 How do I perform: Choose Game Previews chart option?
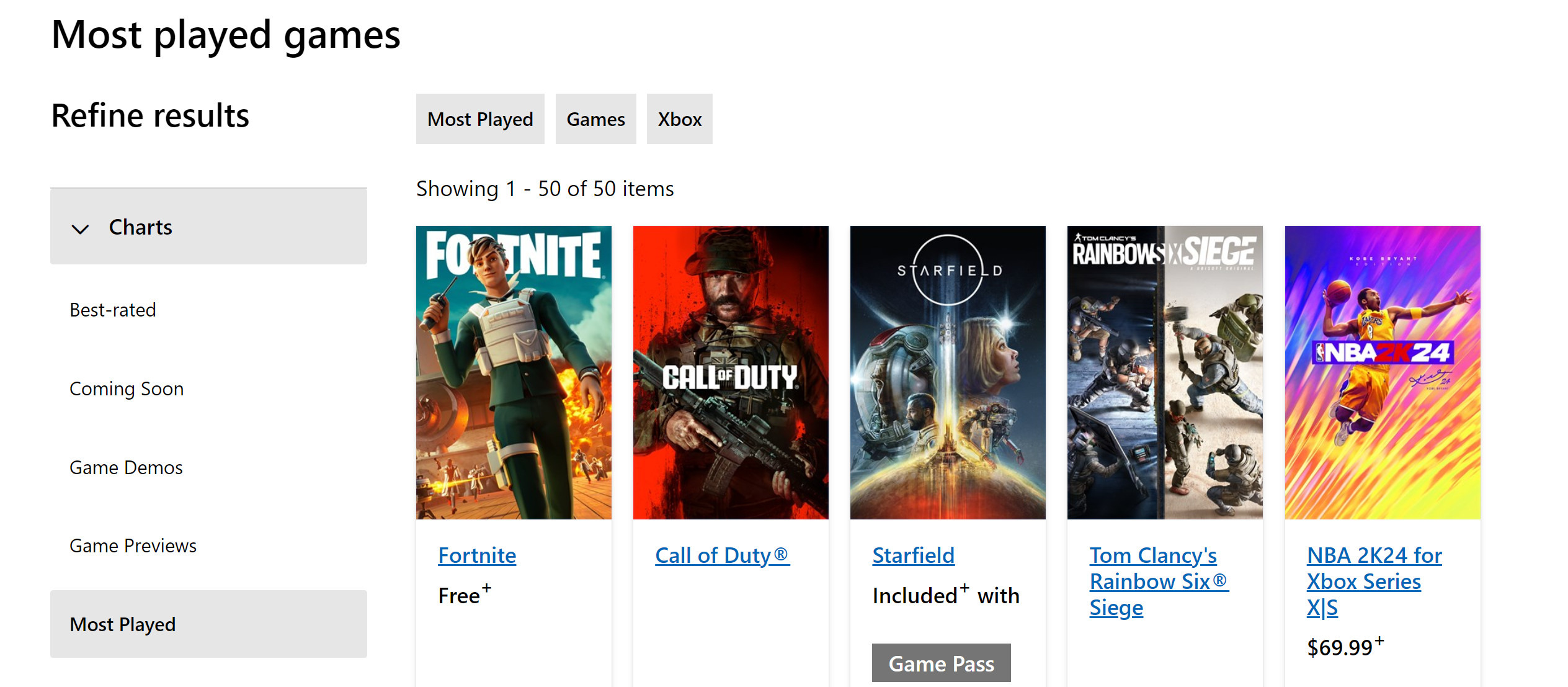point(133,546)
